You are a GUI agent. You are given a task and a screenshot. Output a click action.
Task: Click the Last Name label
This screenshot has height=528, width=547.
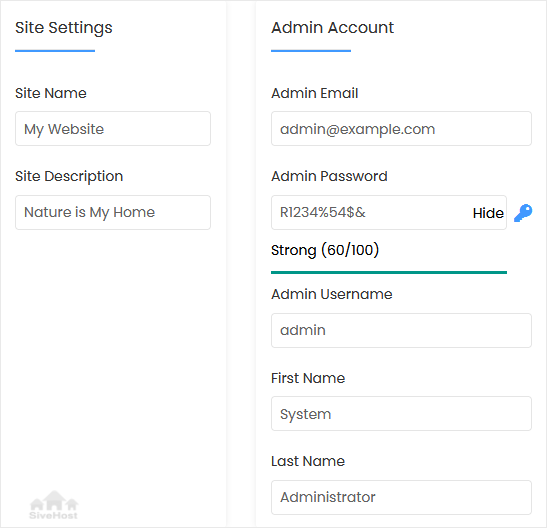[x=308, y=461]
